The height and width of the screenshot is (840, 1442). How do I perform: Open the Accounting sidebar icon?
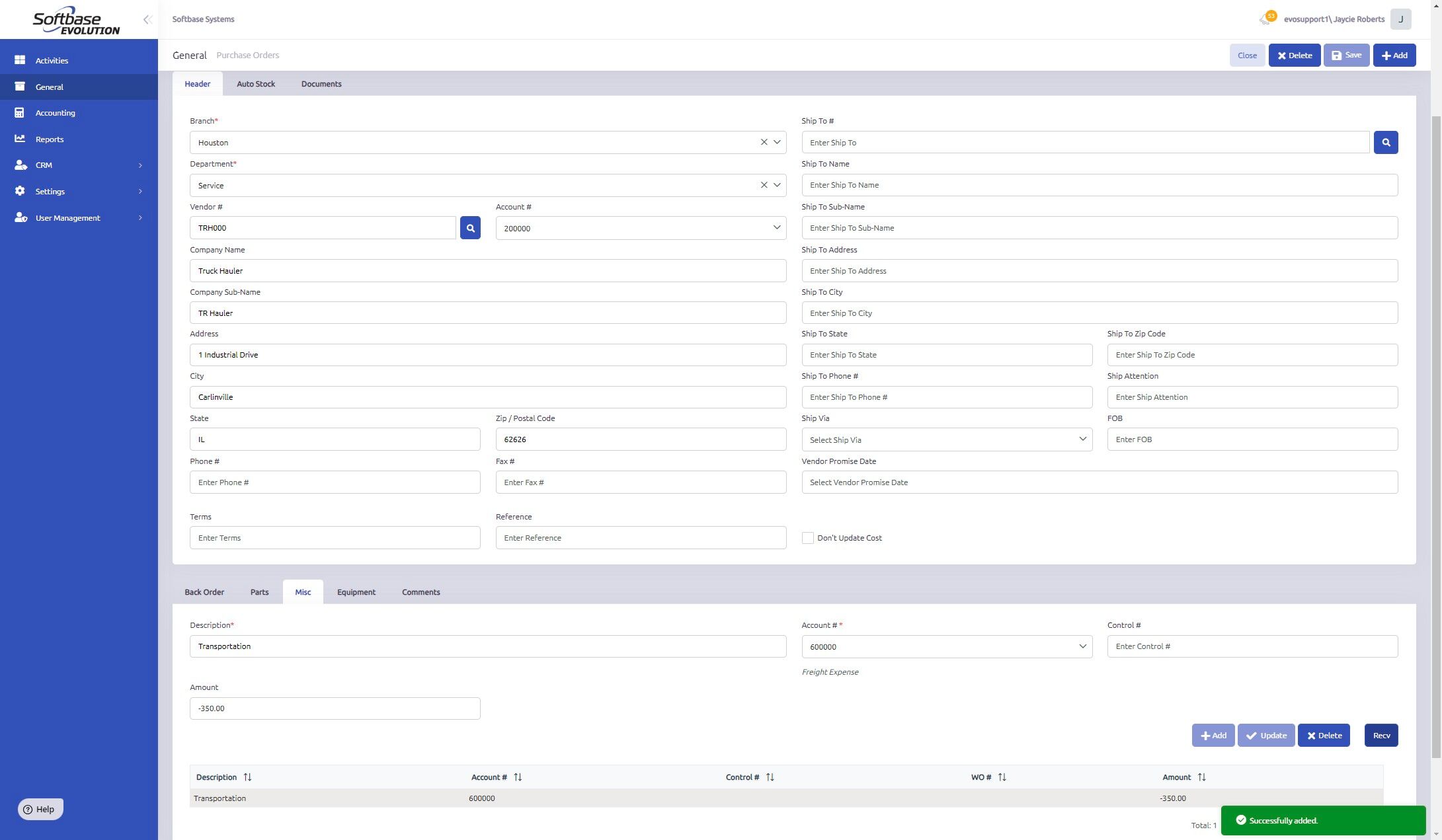[20, 113]
